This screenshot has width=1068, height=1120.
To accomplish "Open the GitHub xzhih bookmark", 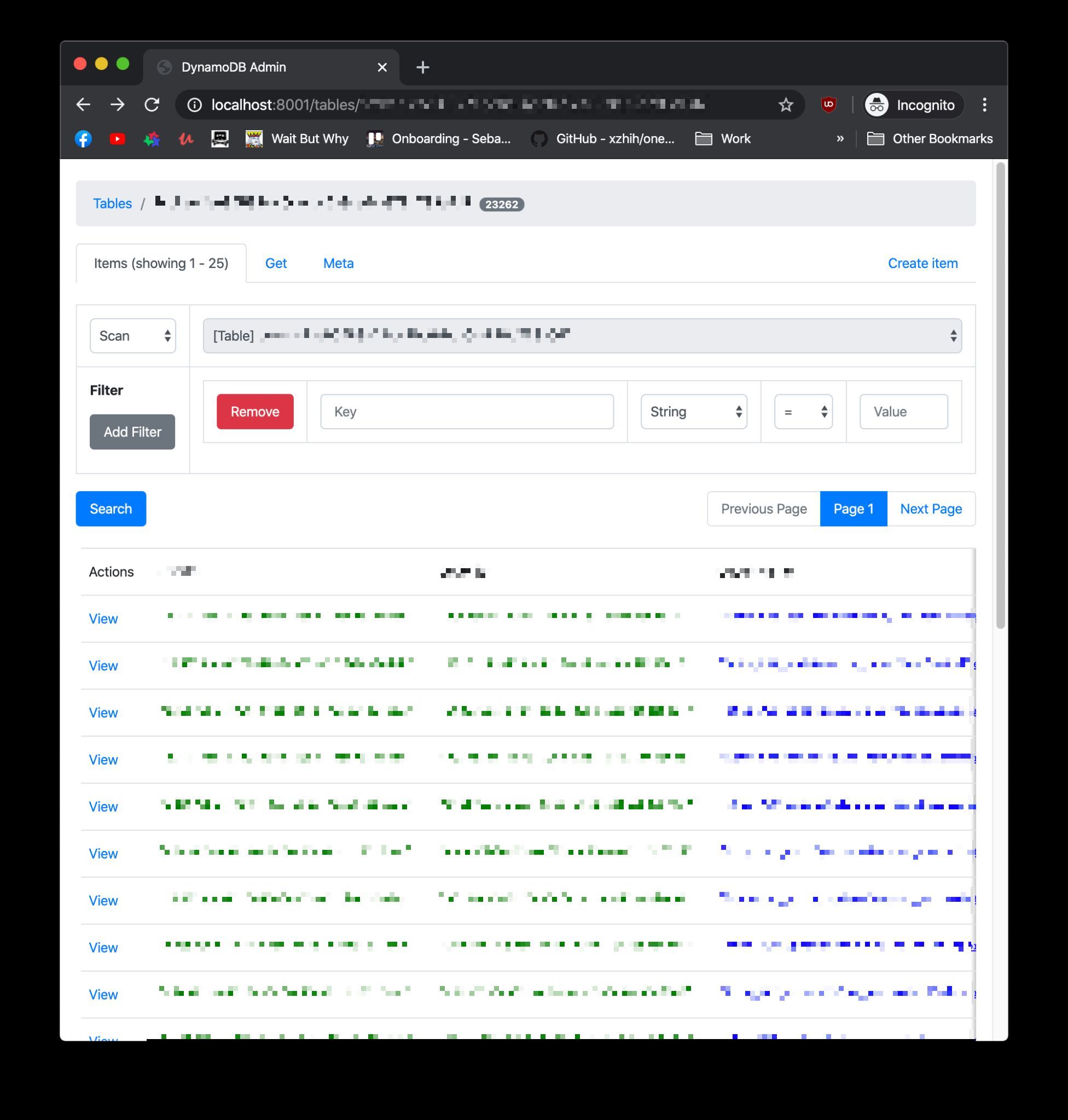I will [x=602, y=139].
